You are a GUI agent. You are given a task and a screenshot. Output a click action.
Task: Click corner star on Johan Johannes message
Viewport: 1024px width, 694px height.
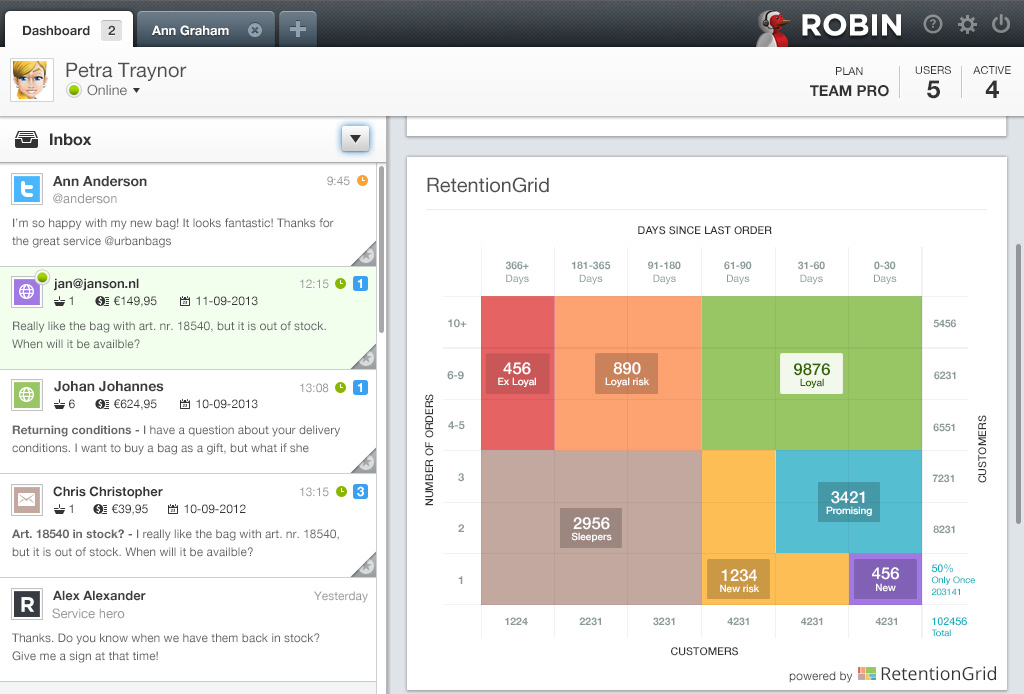click(x=367, y=462)
